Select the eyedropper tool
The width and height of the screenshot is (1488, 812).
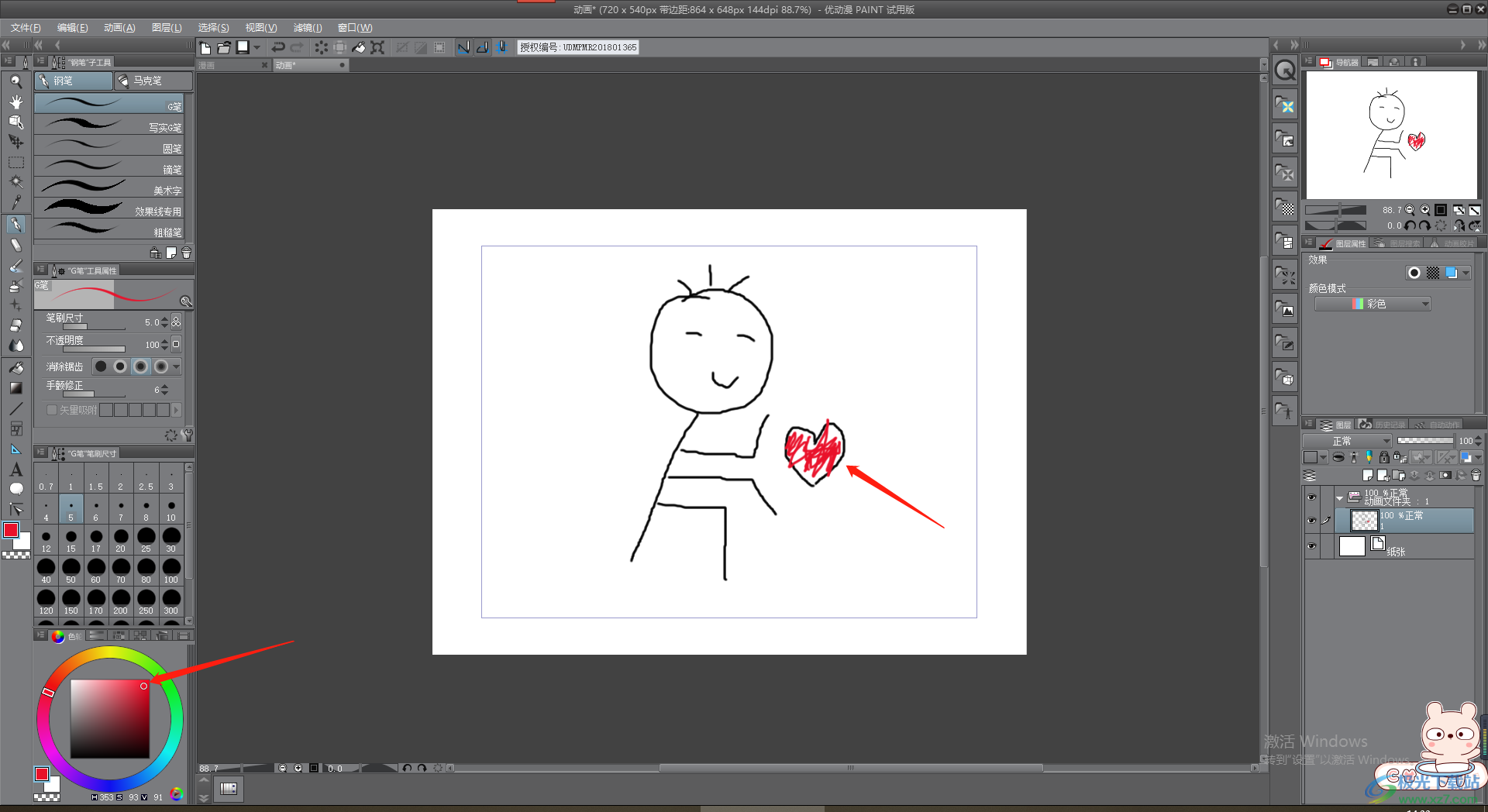pos(15,202)
